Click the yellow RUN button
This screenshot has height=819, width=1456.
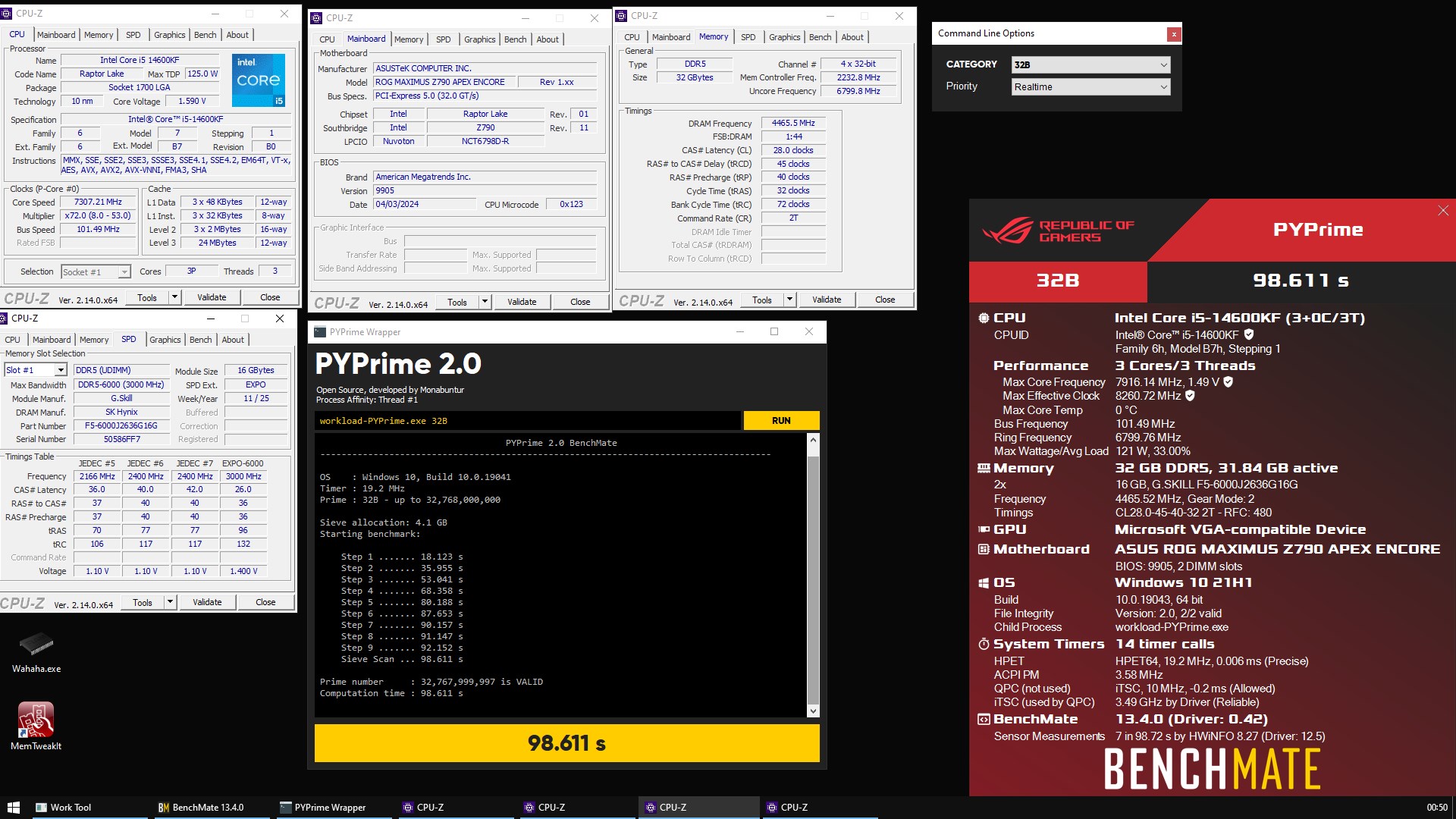[x=781, y=421]
